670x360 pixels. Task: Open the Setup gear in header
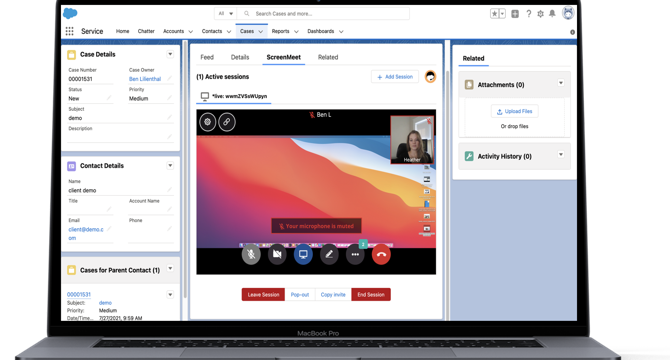(x=541, y=14)
